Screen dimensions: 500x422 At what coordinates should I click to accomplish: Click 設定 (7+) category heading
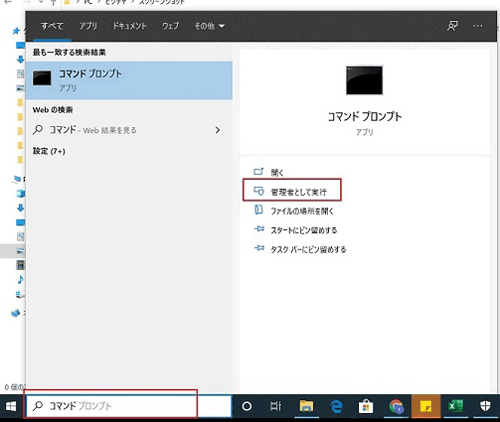(49, 151)
